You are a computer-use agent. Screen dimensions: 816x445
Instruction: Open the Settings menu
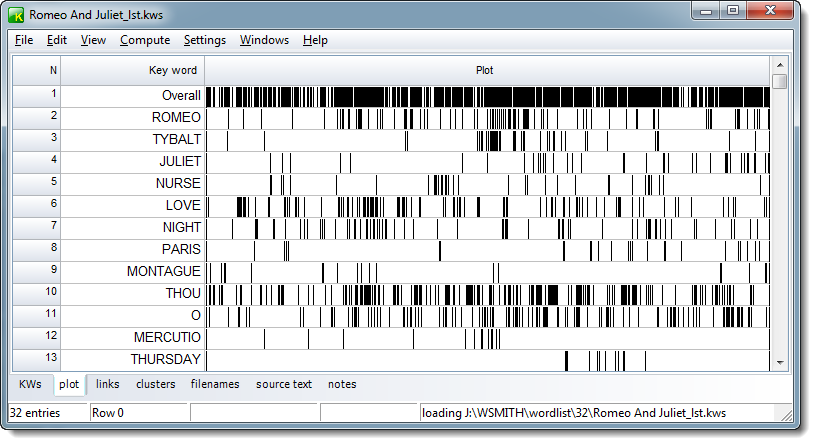click(205, 40)
